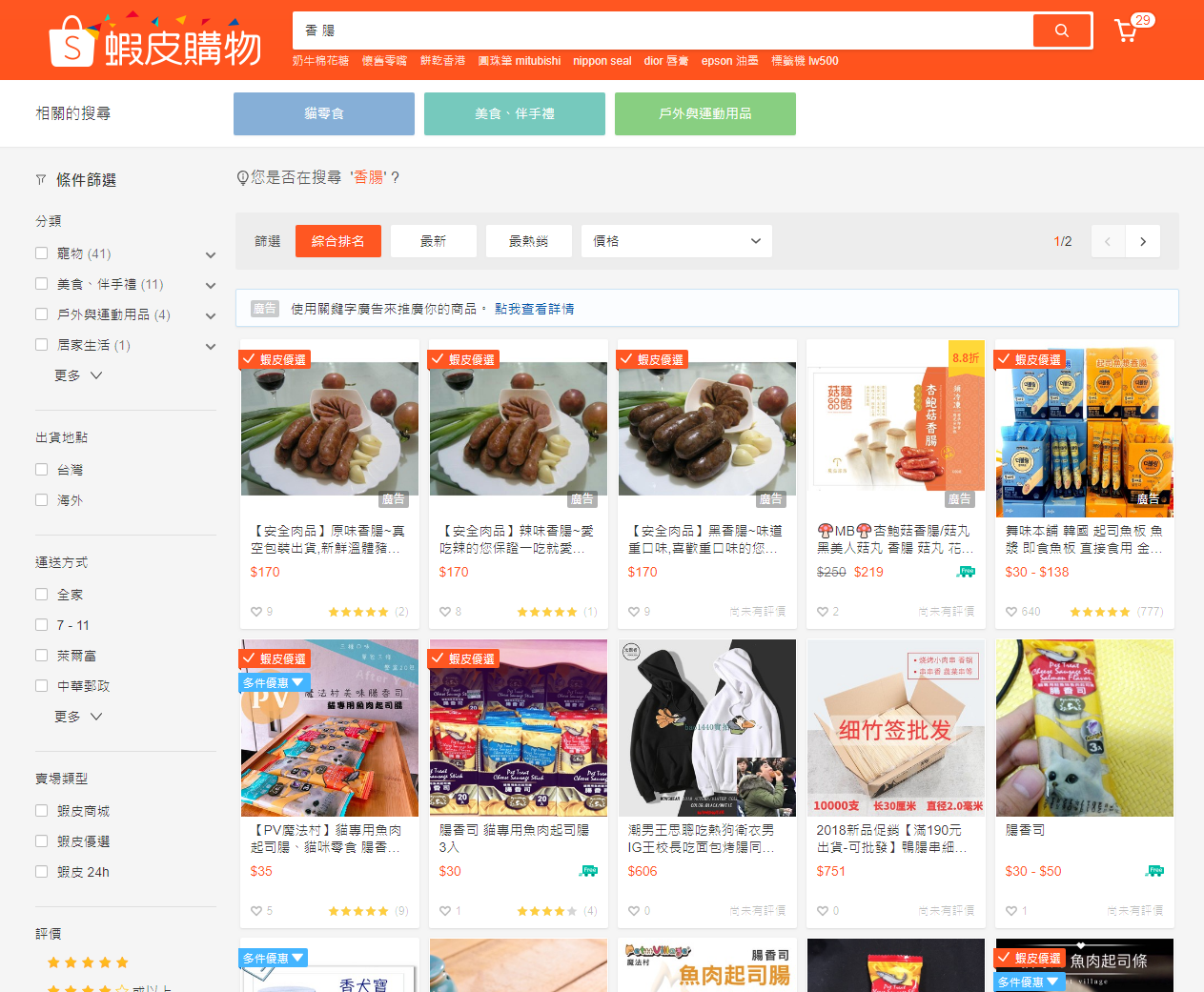Check the 台灣 shipping location box
The height and width of the screenshot is (992, 1204).
[x=41, y=470]
